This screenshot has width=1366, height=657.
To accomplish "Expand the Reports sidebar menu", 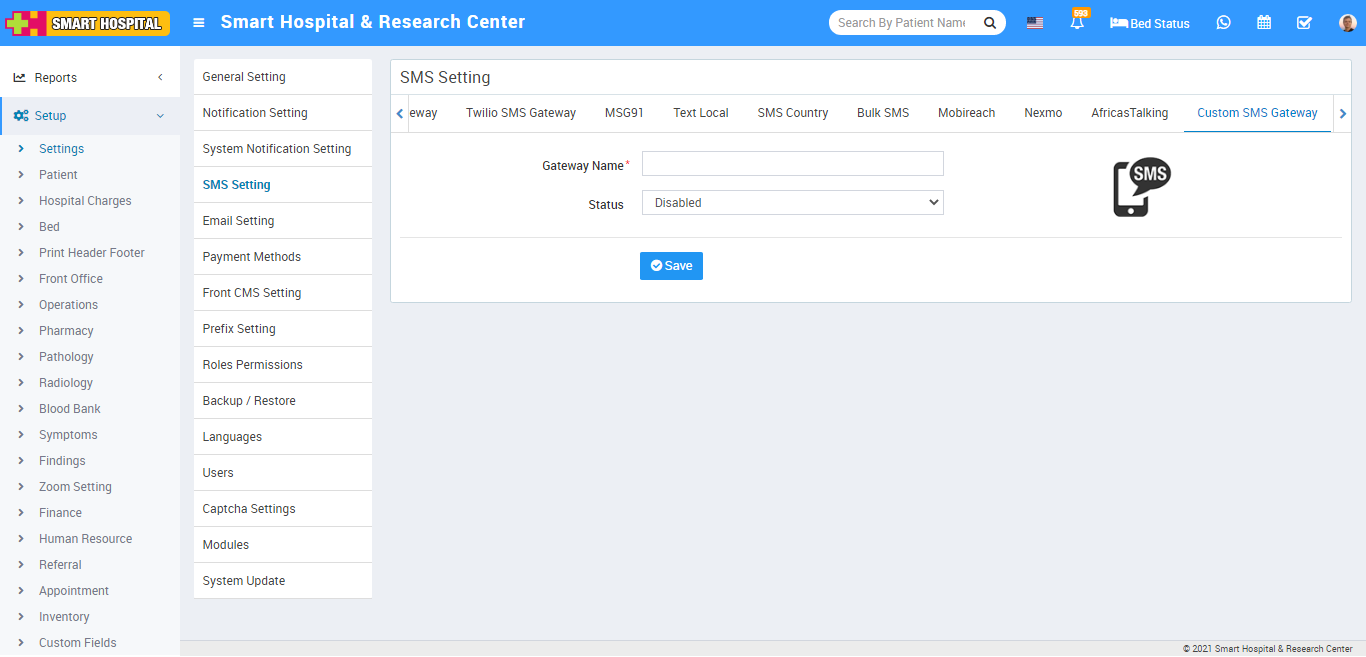I will 90,78.
